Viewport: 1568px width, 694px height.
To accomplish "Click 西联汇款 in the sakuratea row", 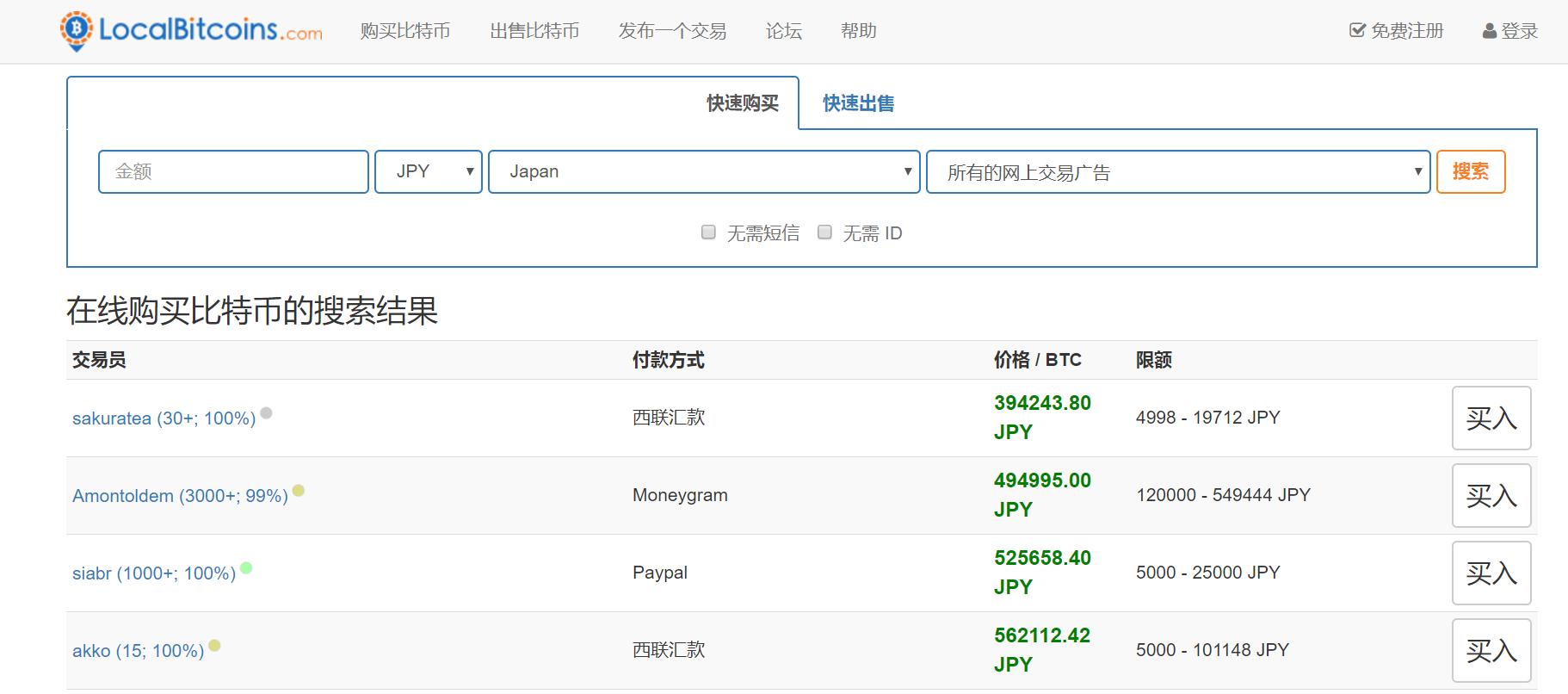I will click(669, 418).
